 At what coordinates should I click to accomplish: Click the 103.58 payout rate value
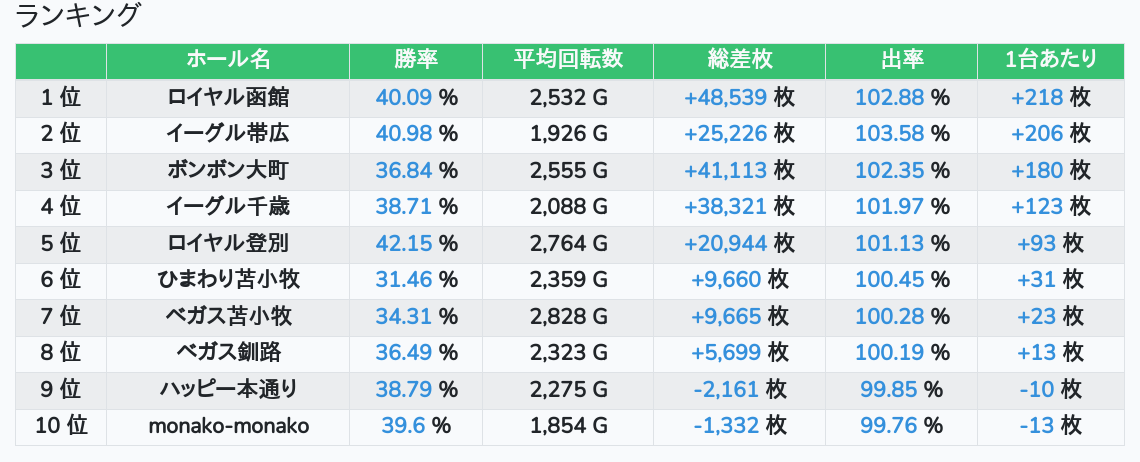click(x=890, y=134)
